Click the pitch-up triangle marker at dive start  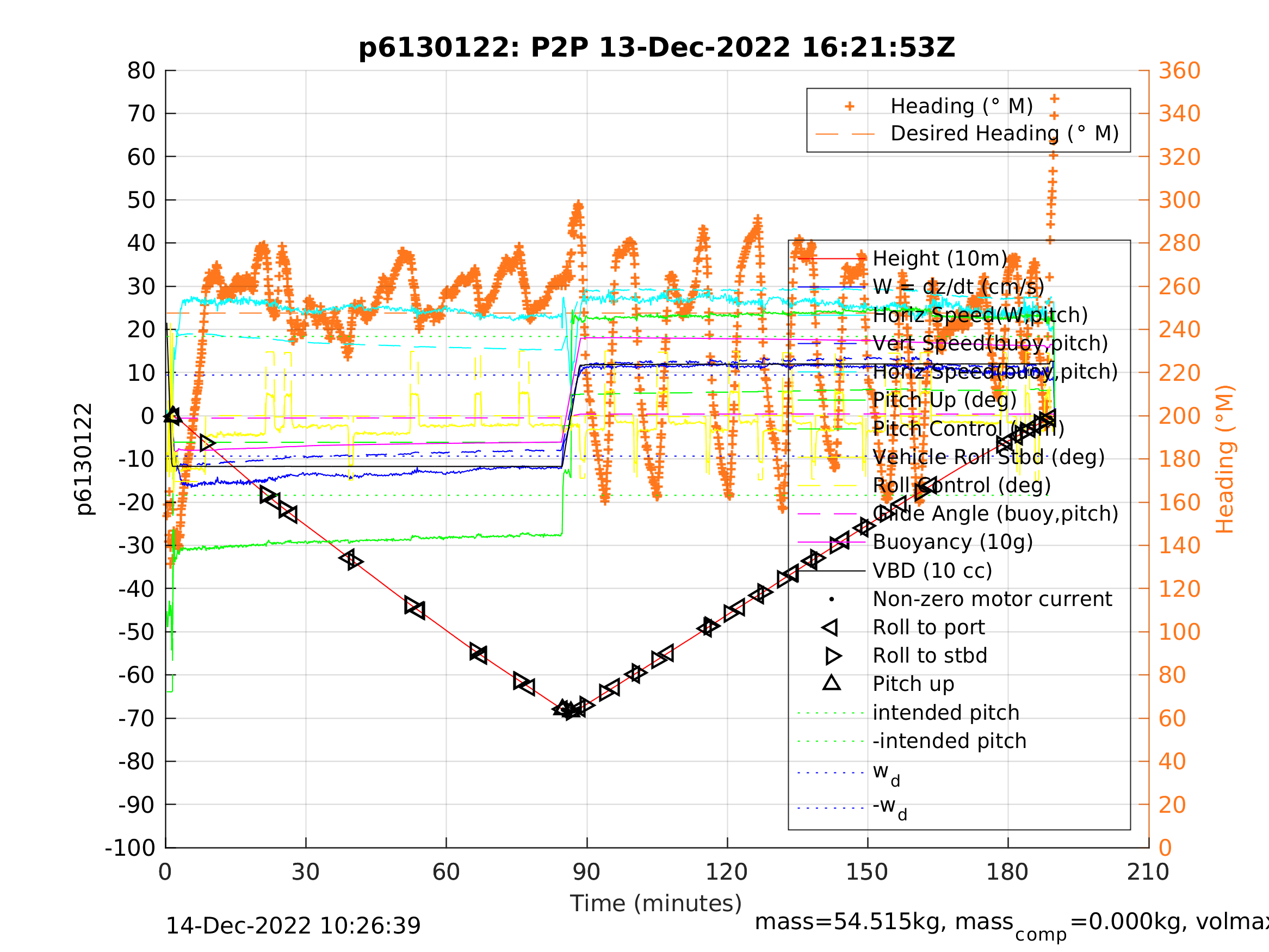[x=172, y=415]
